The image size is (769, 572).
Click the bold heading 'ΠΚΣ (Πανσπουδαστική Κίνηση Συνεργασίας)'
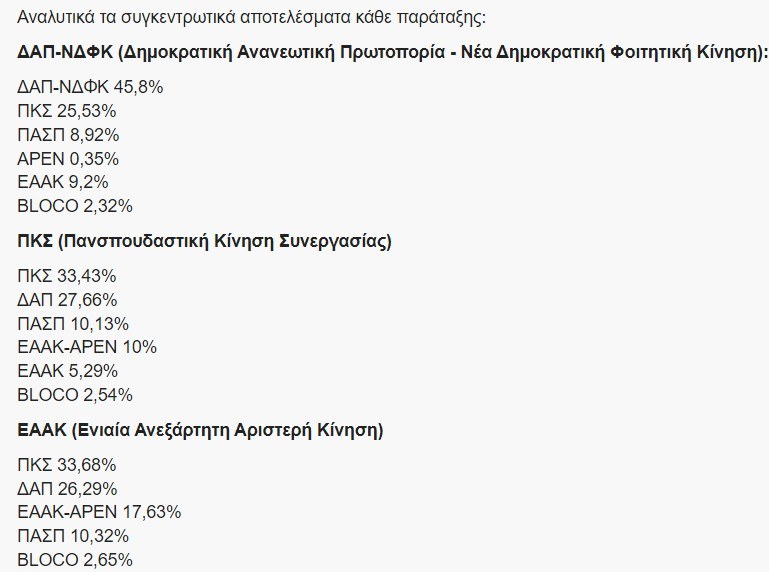tap(205, 241)
